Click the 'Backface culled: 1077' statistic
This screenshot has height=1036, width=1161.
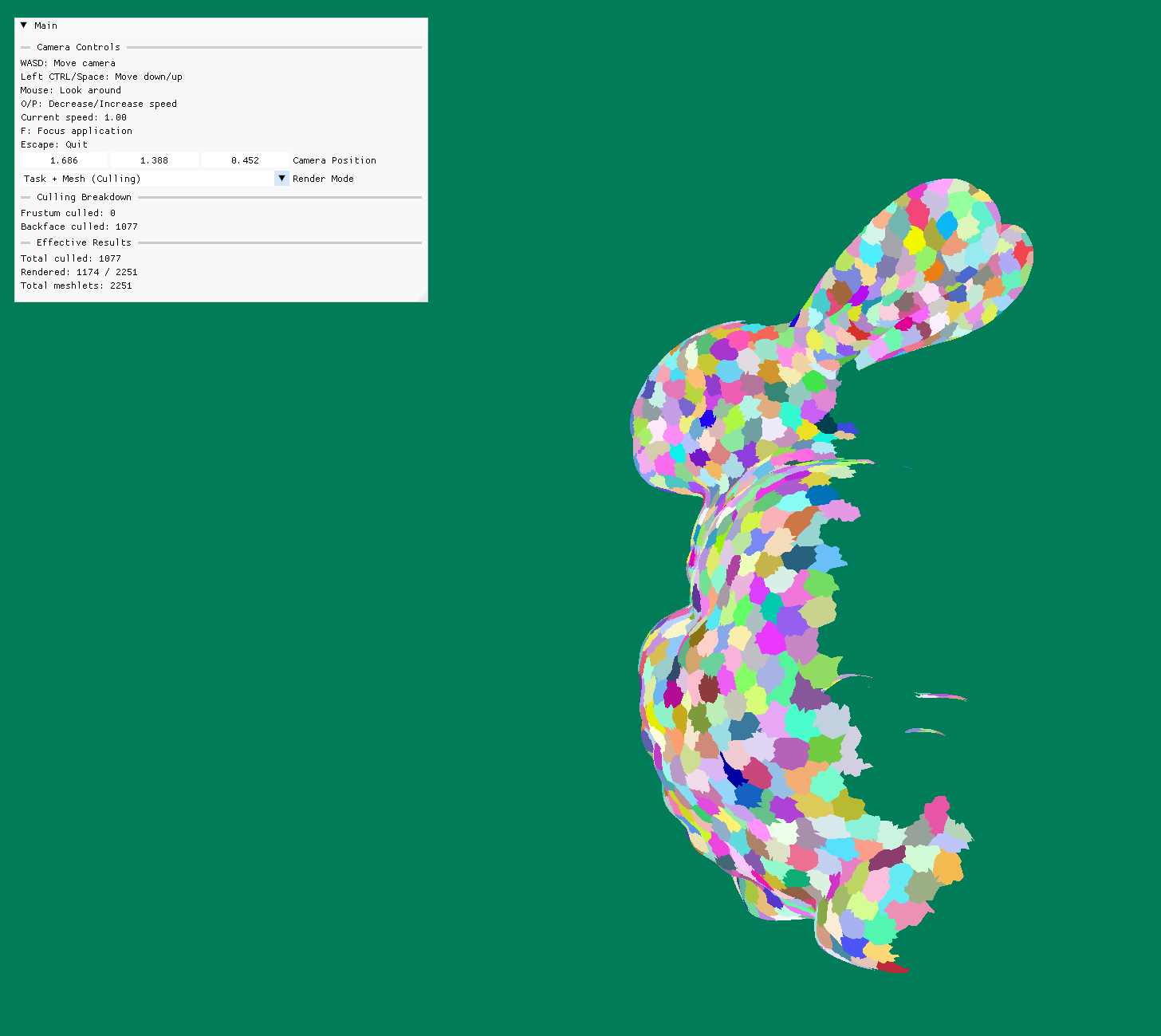79,227
